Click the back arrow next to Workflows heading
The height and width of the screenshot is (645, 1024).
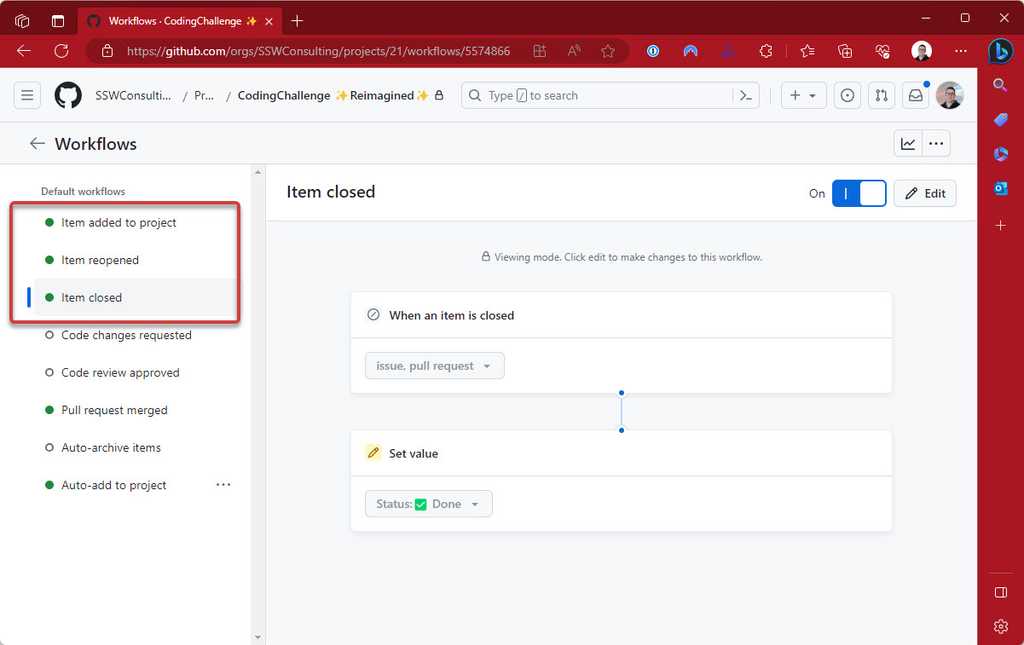(x=36, y=143)
